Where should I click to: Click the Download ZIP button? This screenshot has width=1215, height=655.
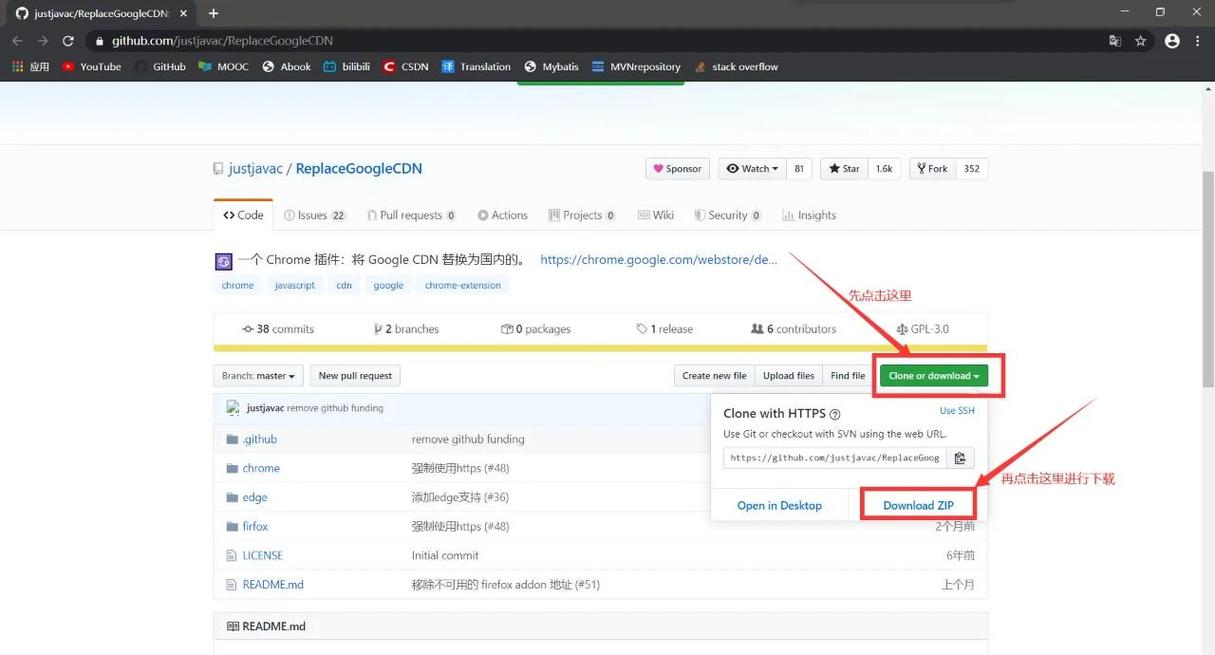[918, 505]
